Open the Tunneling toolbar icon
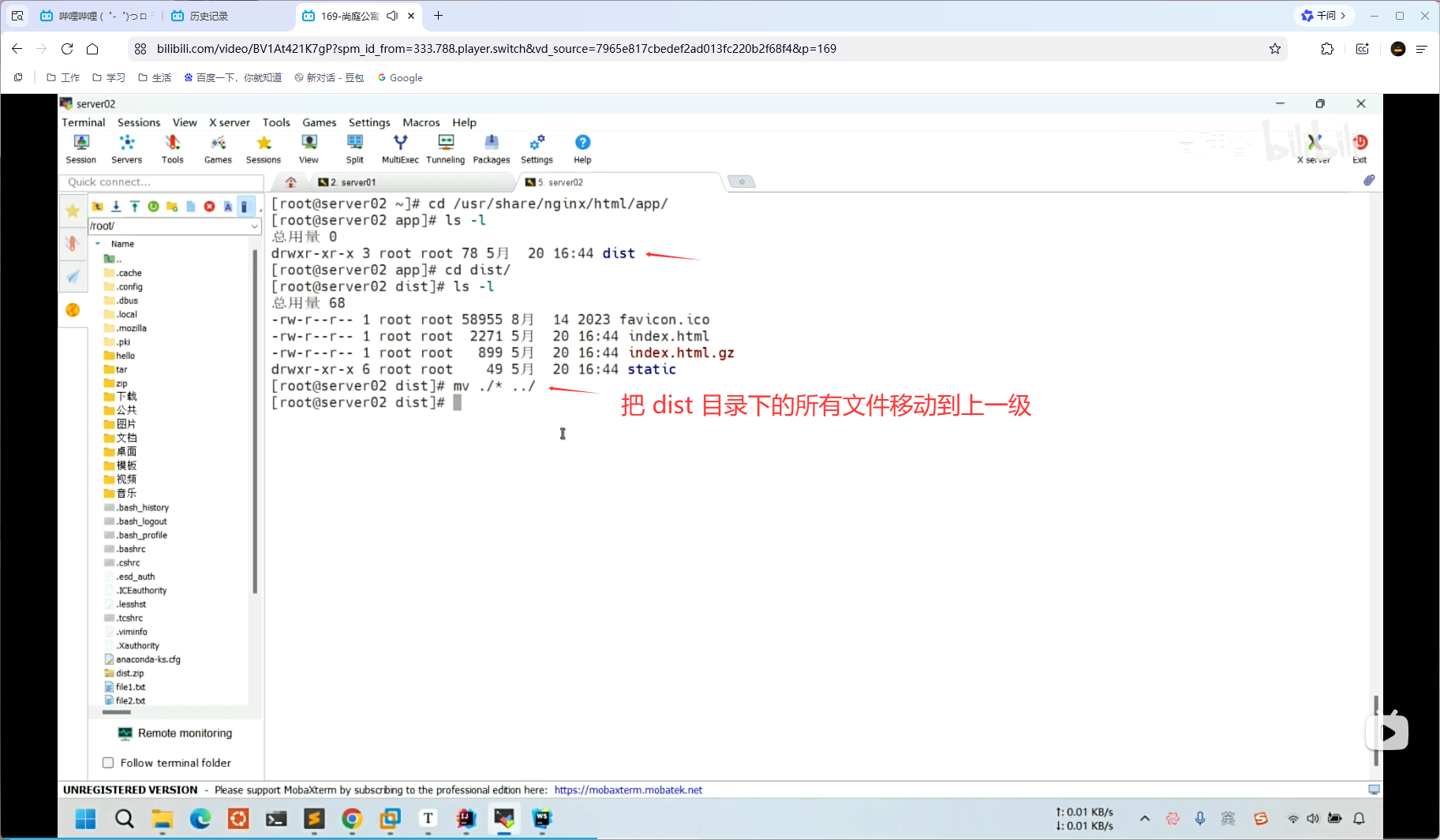 click(x=446, y=149)
